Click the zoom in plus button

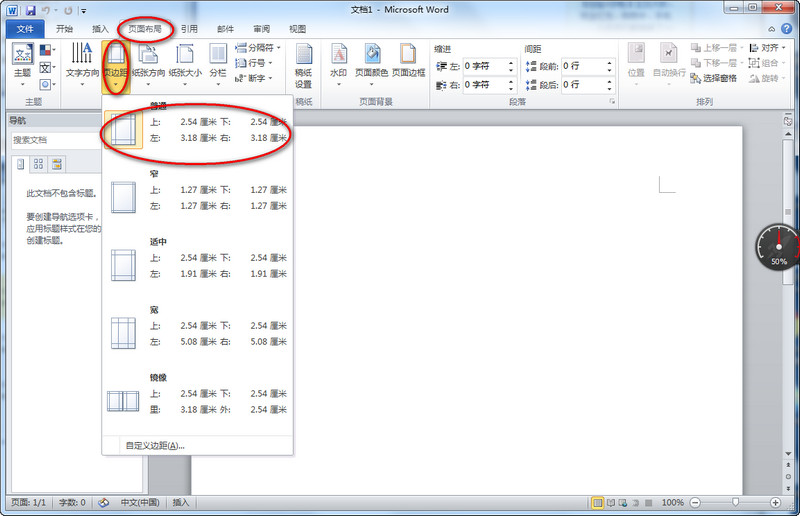click(776, 503)
